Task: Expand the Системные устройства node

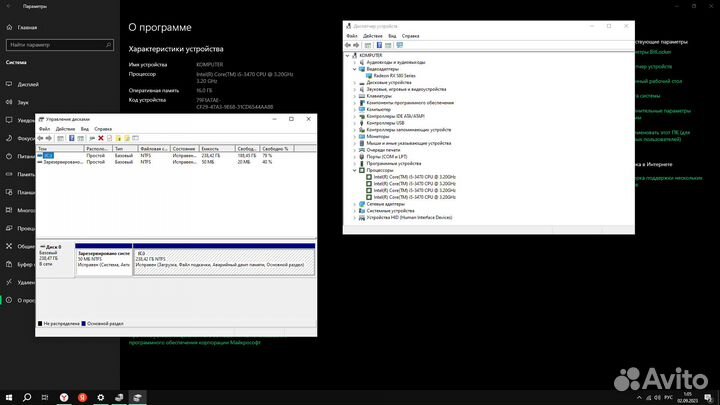Action: coord(354,211)
